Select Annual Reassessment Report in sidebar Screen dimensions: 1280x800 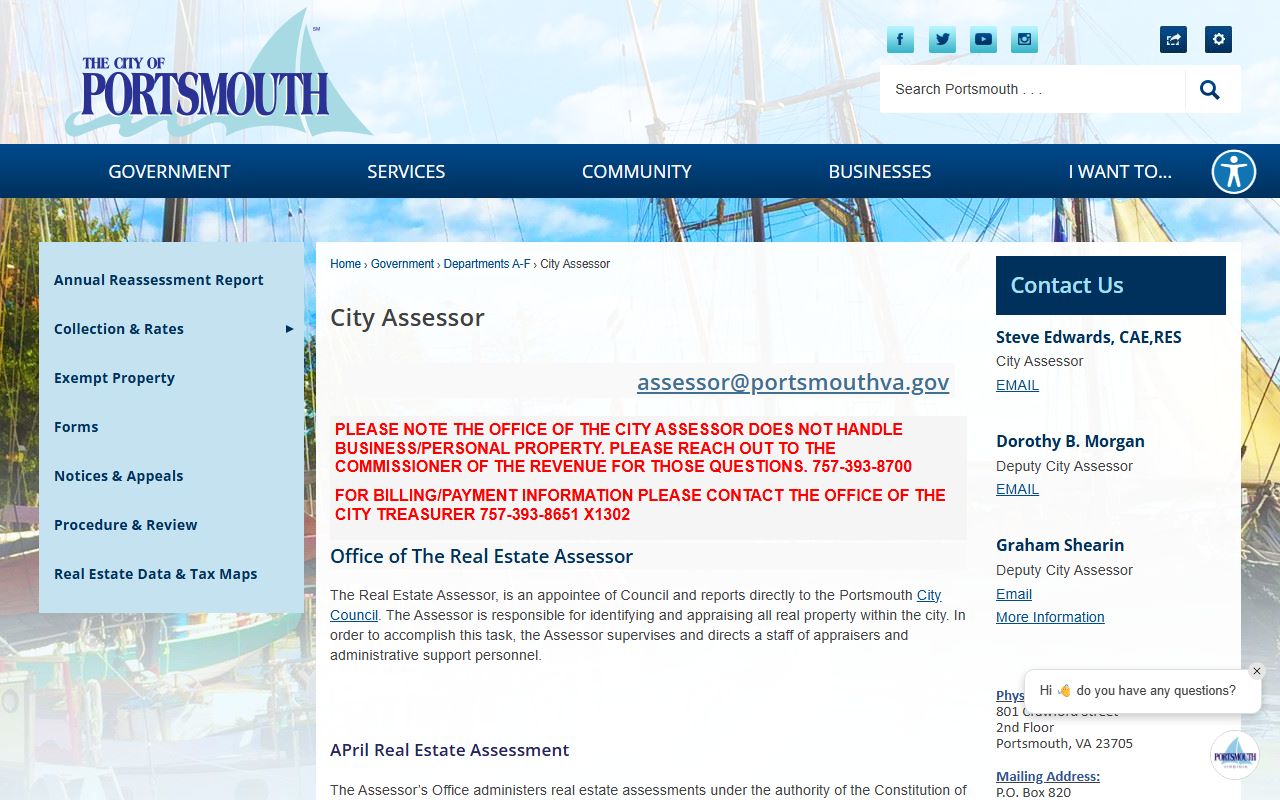(159, 280)
